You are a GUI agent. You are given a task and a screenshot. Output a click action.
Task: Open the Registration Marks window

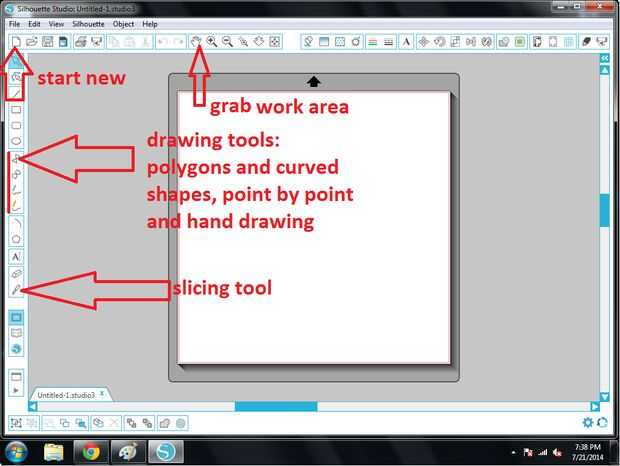pos(553,42)
